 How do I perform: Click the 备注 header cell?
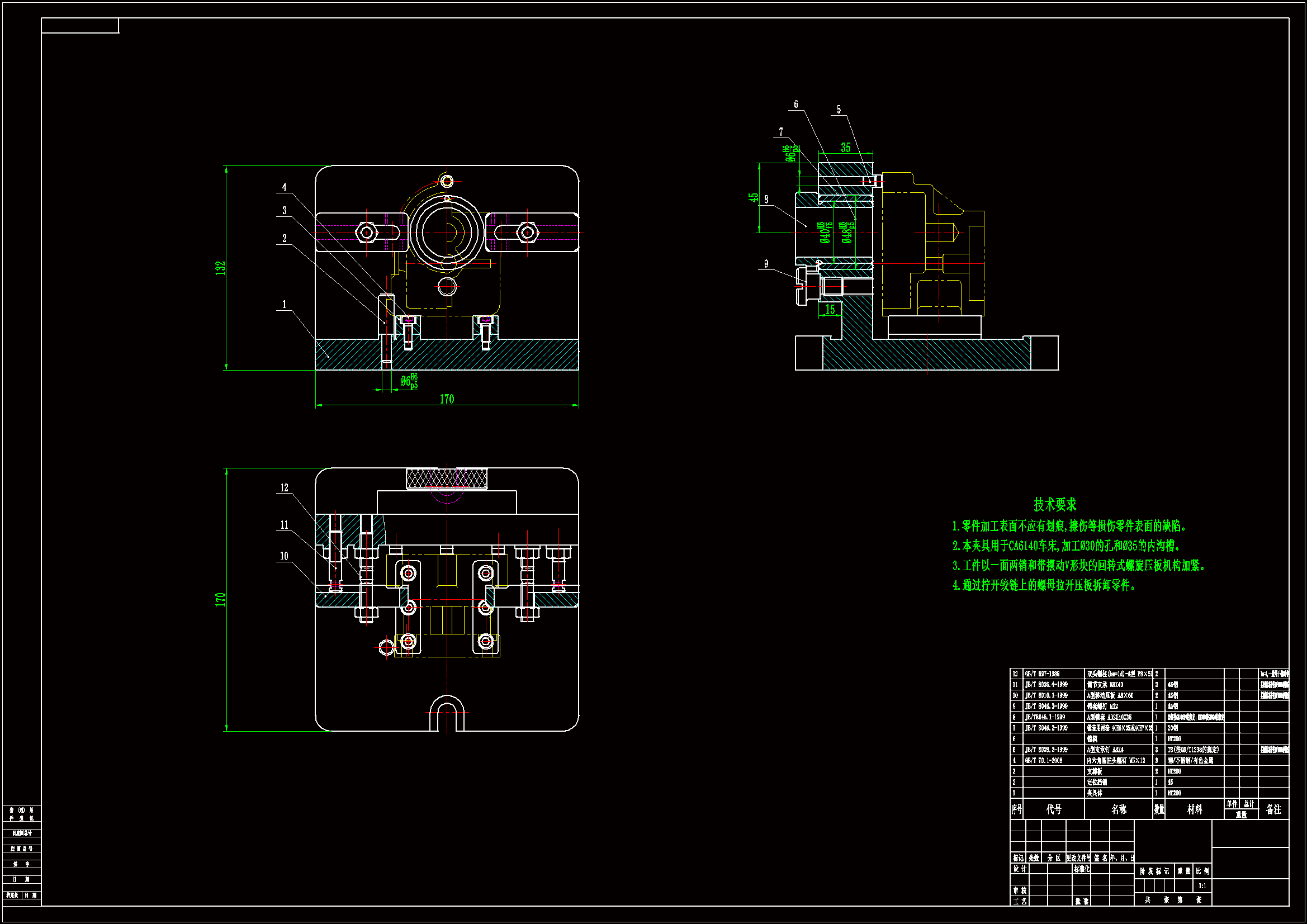pos(1273,809)
